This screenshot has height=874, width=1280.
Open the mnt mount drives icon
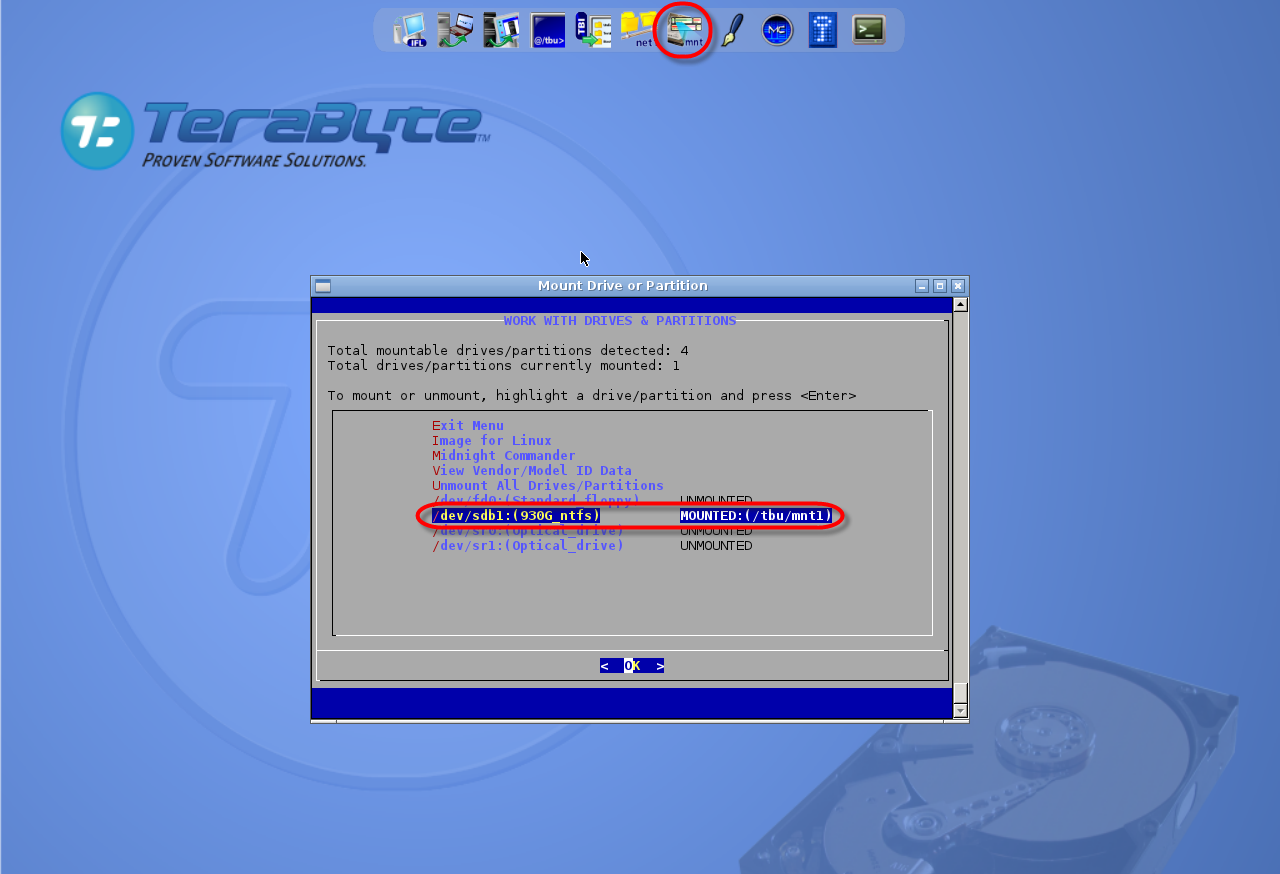pos(685,30)
